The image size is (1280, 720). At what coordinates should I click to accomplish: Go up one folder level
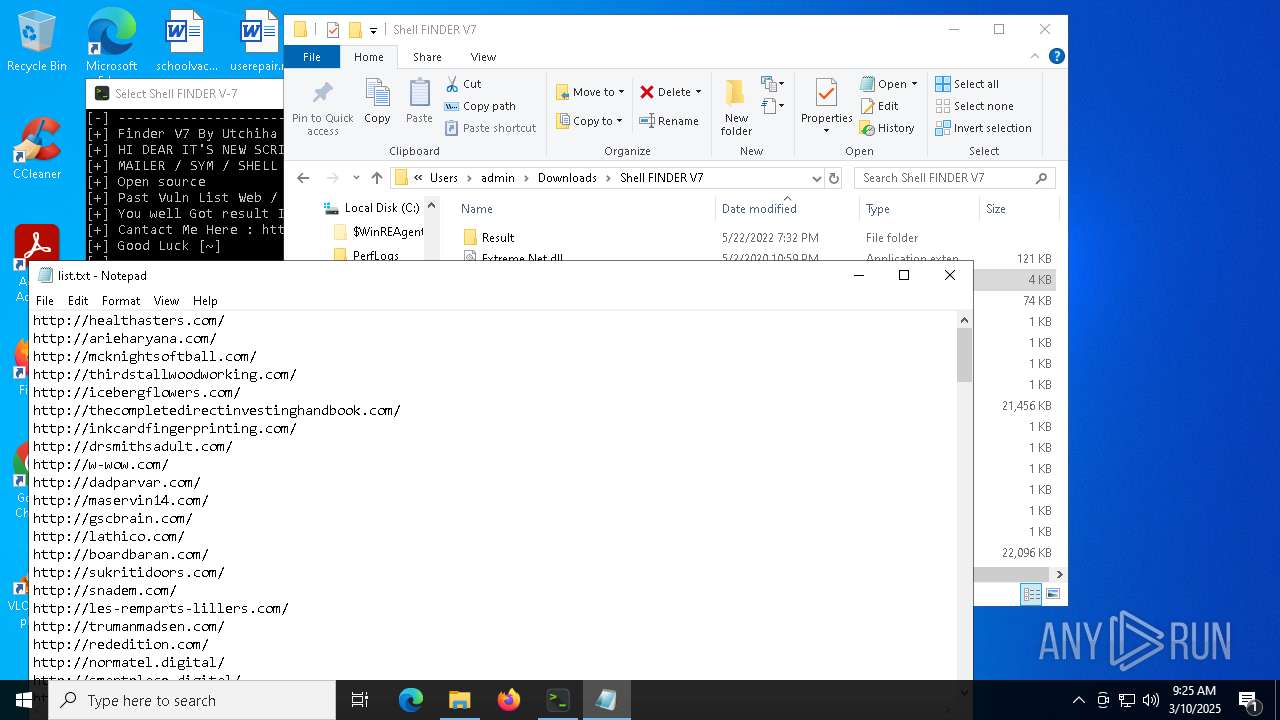376,178
